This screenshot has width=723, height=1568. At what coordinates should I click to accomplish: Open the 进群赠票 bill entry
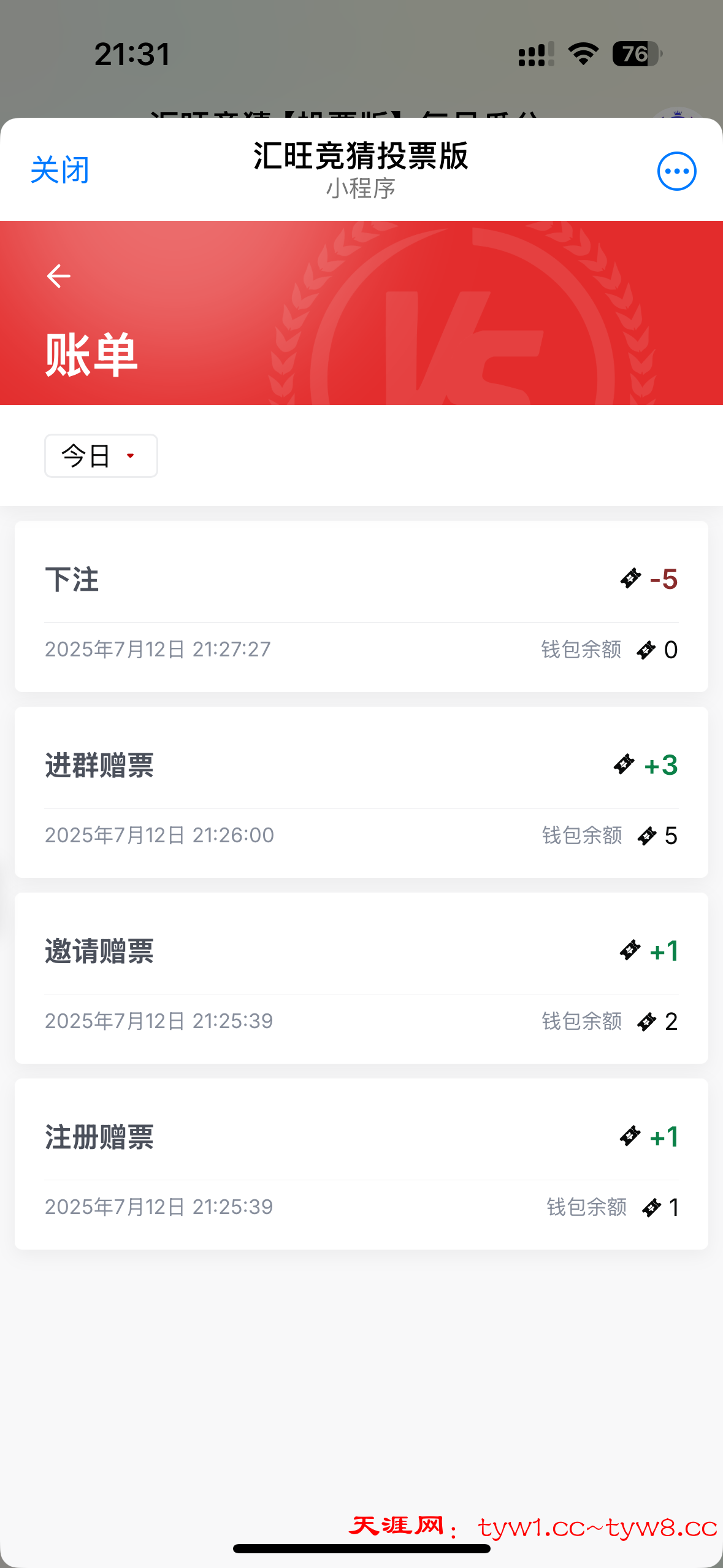[361, 792]
